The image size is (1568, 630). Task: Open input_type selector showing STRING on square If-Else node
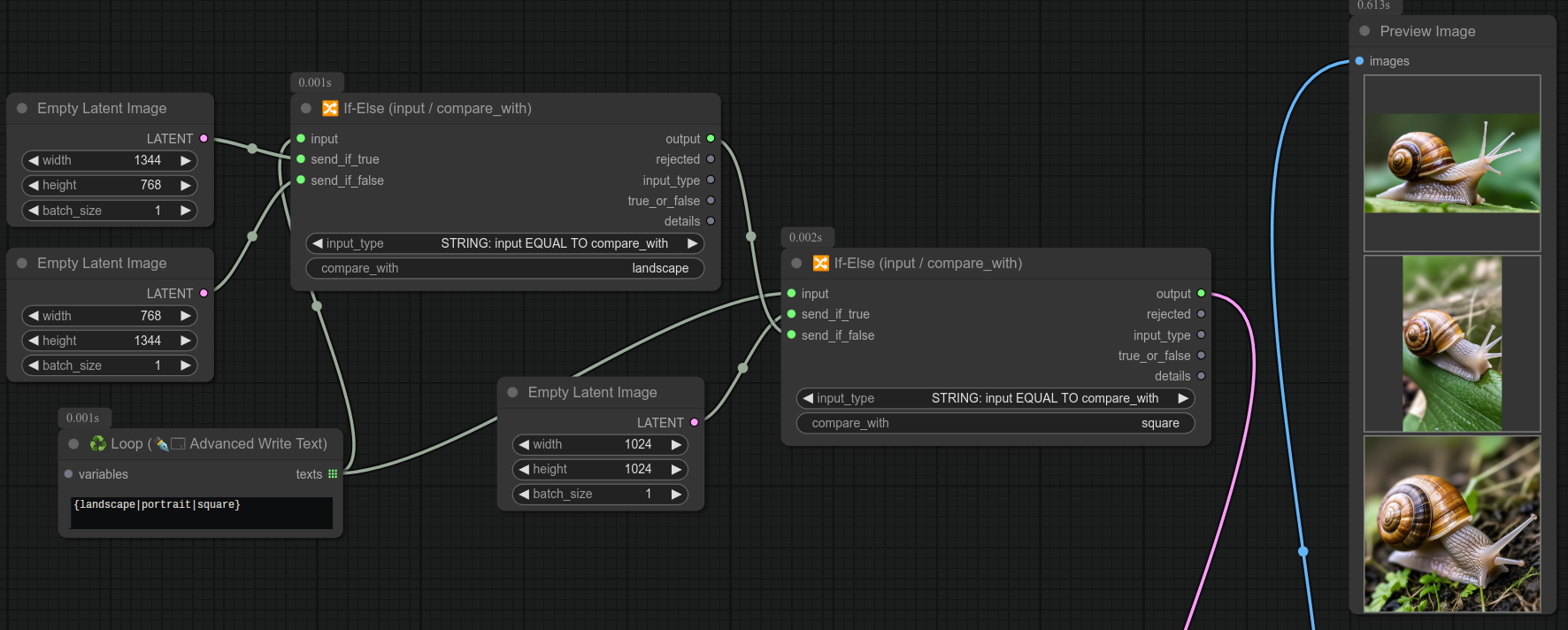[995, 398]
